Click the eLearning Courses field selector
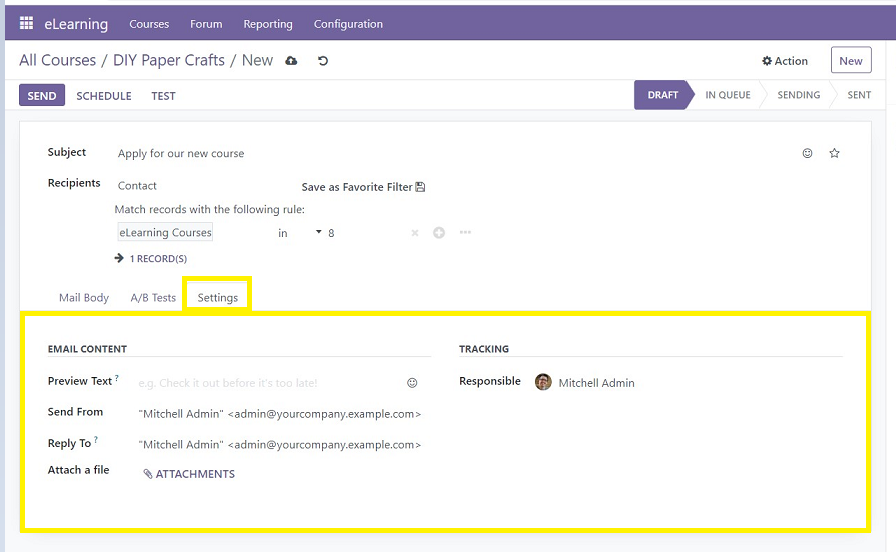Screen dimensions: 896x552 (165, 232)
